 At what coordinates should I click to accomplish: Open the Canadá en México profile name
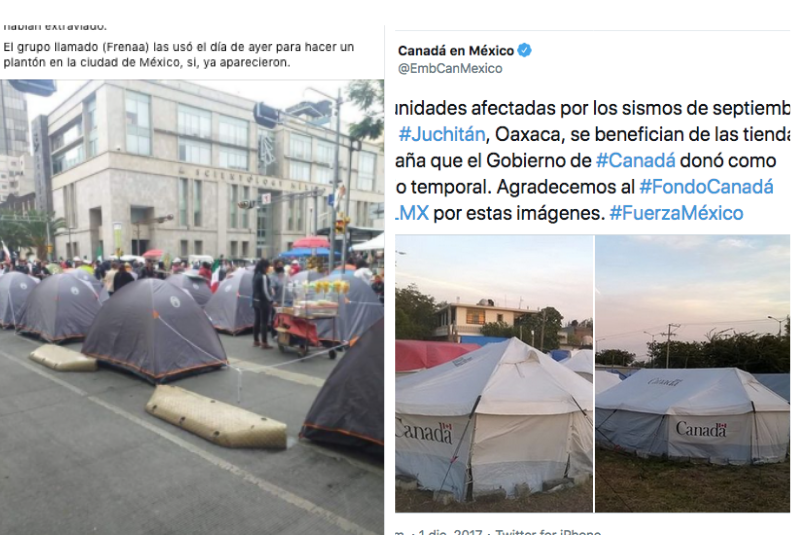456,50
